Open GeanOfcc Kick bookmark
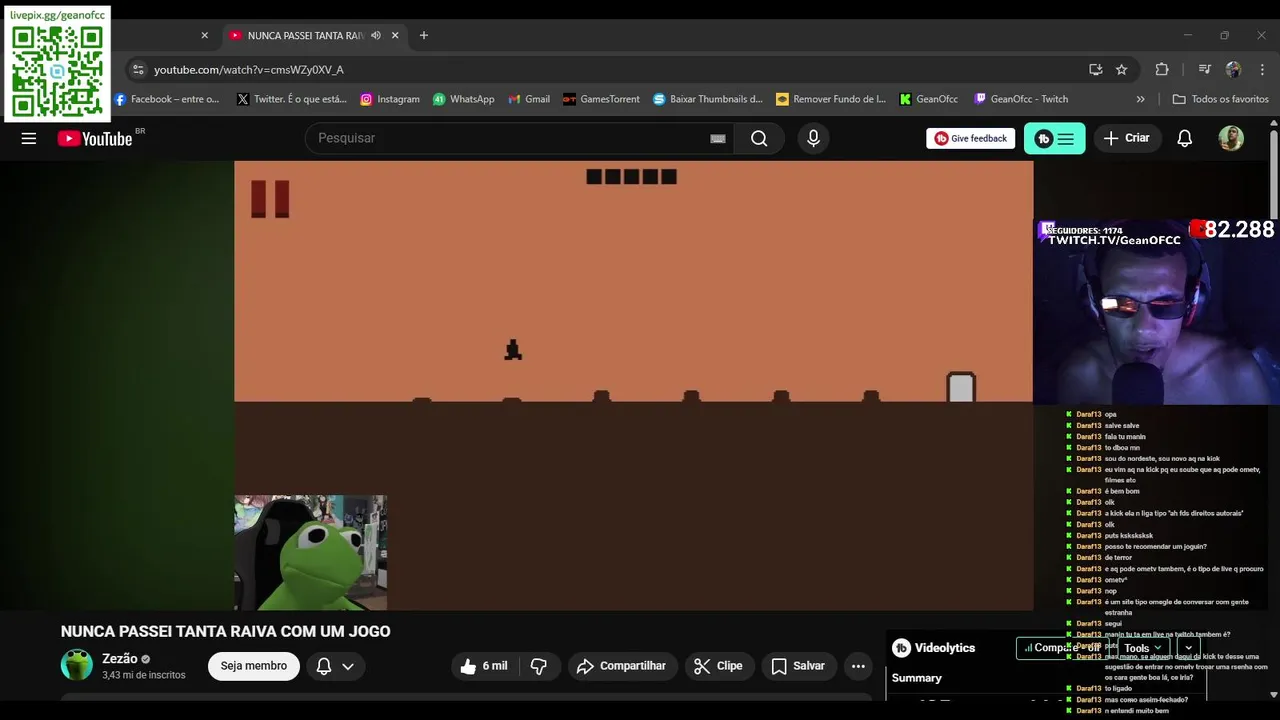 pyautogui.click(x=929, y=99)
